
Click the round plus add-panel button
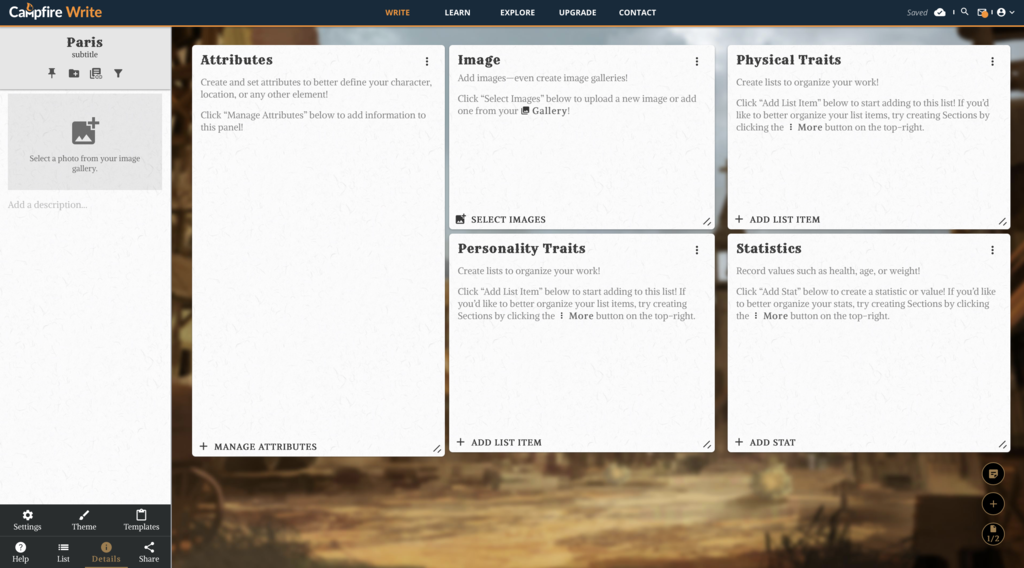point(992,504)
